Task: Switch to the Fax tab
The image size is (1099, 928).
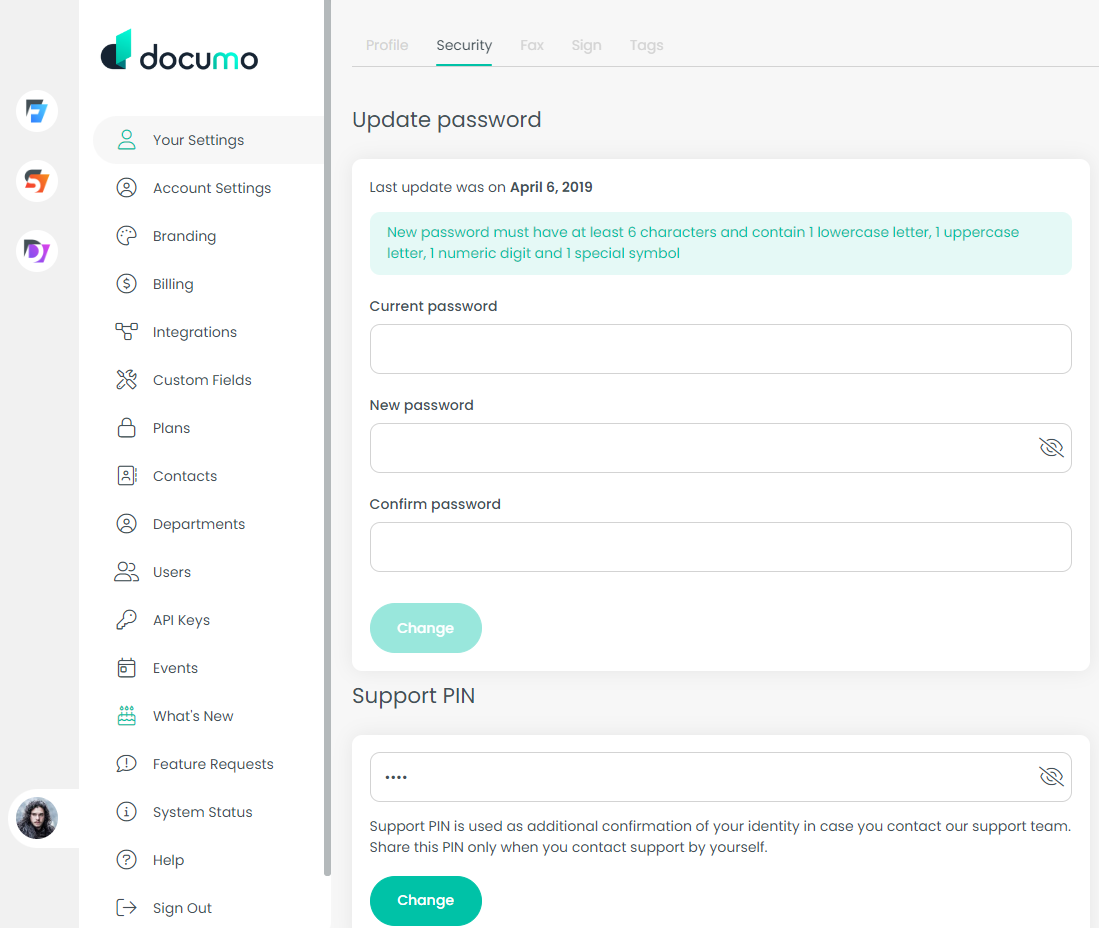Action: (532, 45)
